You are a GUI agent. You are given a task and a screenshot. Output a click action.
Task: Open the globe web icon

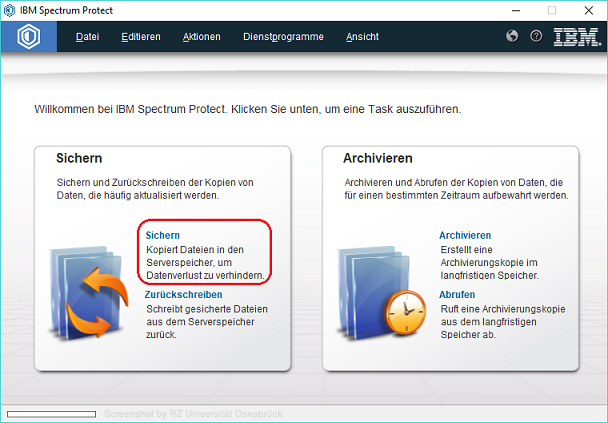click(x=513, y=37)
